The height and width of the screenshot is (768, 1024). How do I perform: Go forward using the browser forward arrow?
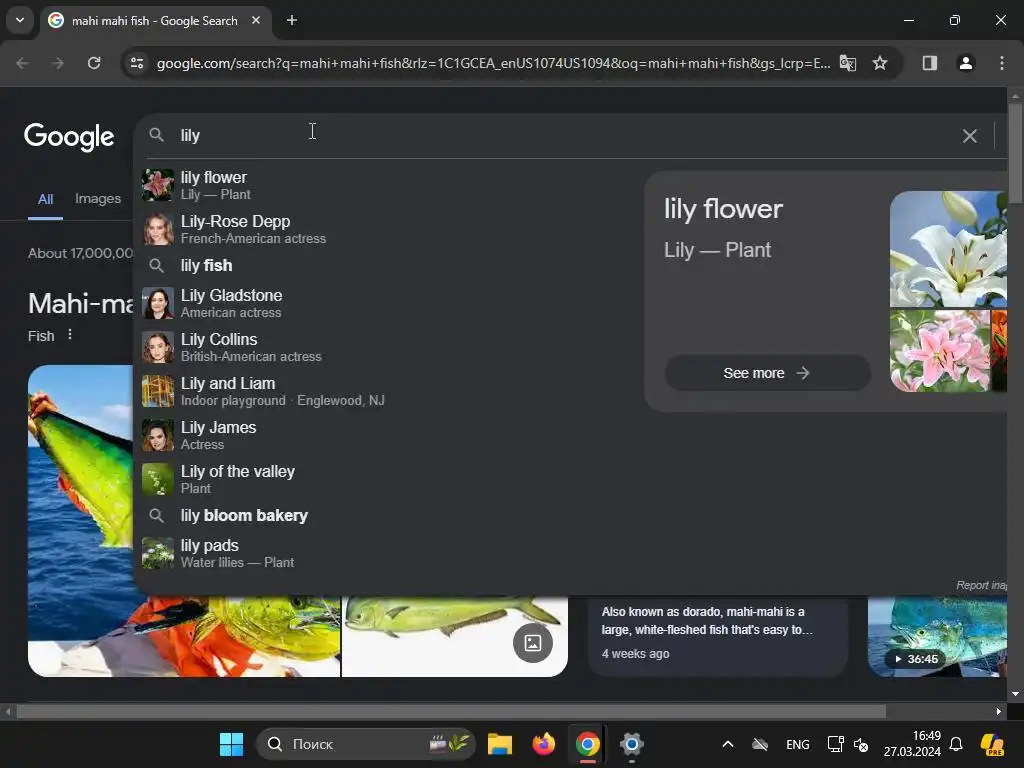pyautogui.click(x=58, y=63)
